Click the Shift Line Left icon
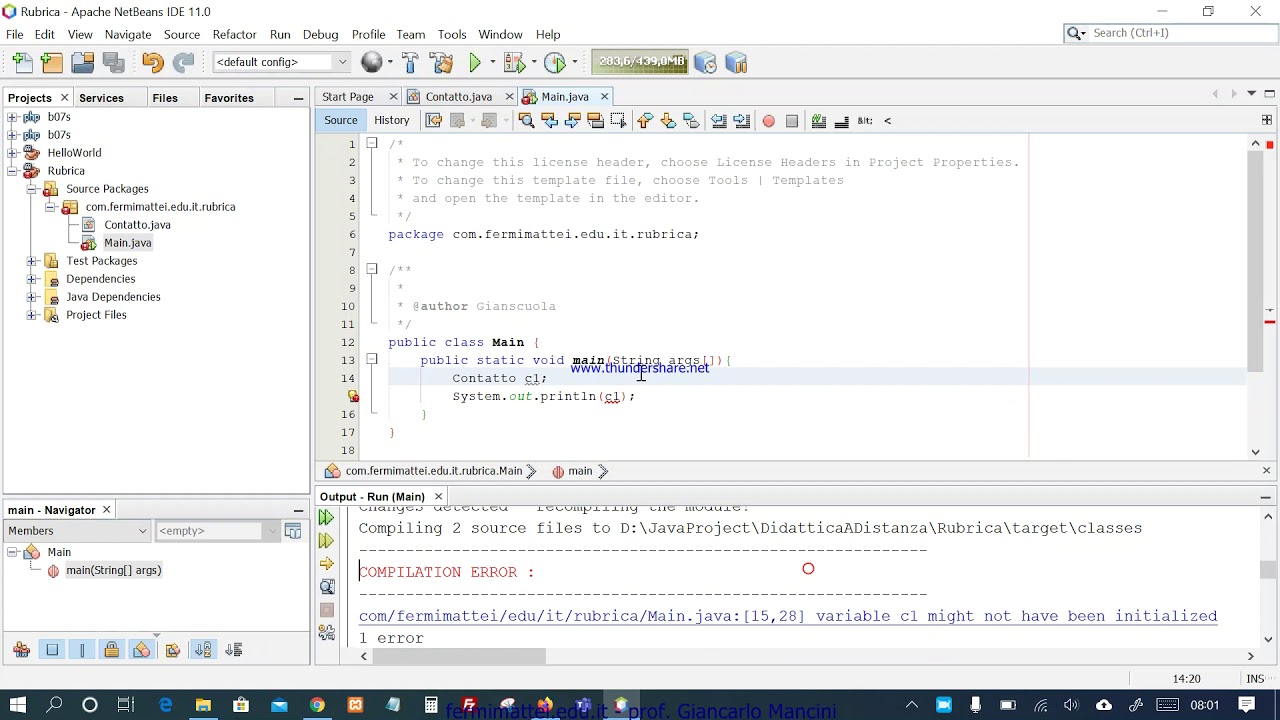Image resolution: width=1280 pixels, height=720 pixels. pyautogui.click(x=718, y=120)
